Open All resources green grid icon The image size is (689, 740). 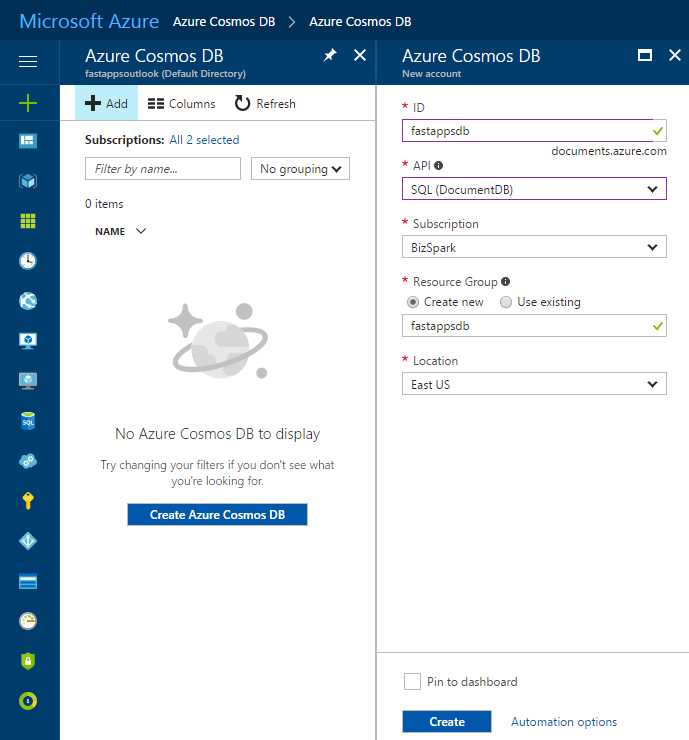click(28, 221)
